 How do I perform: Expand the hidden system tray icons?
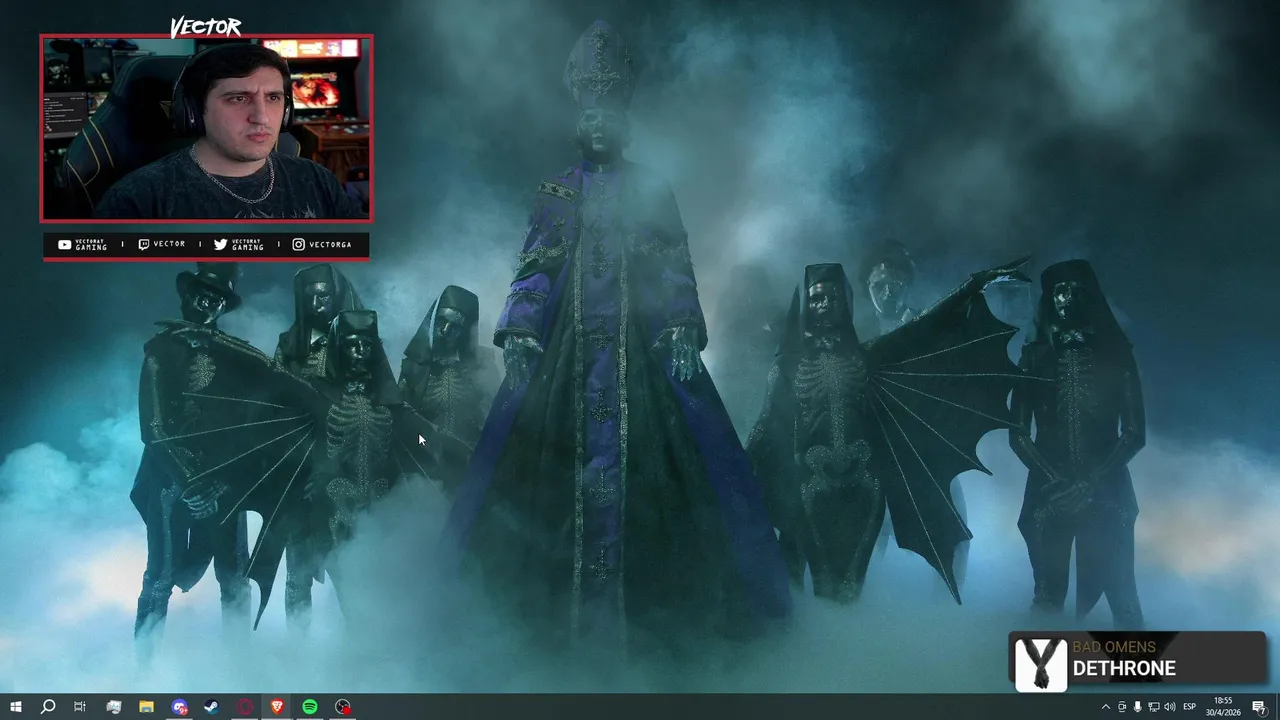[x=1105, y=707]
